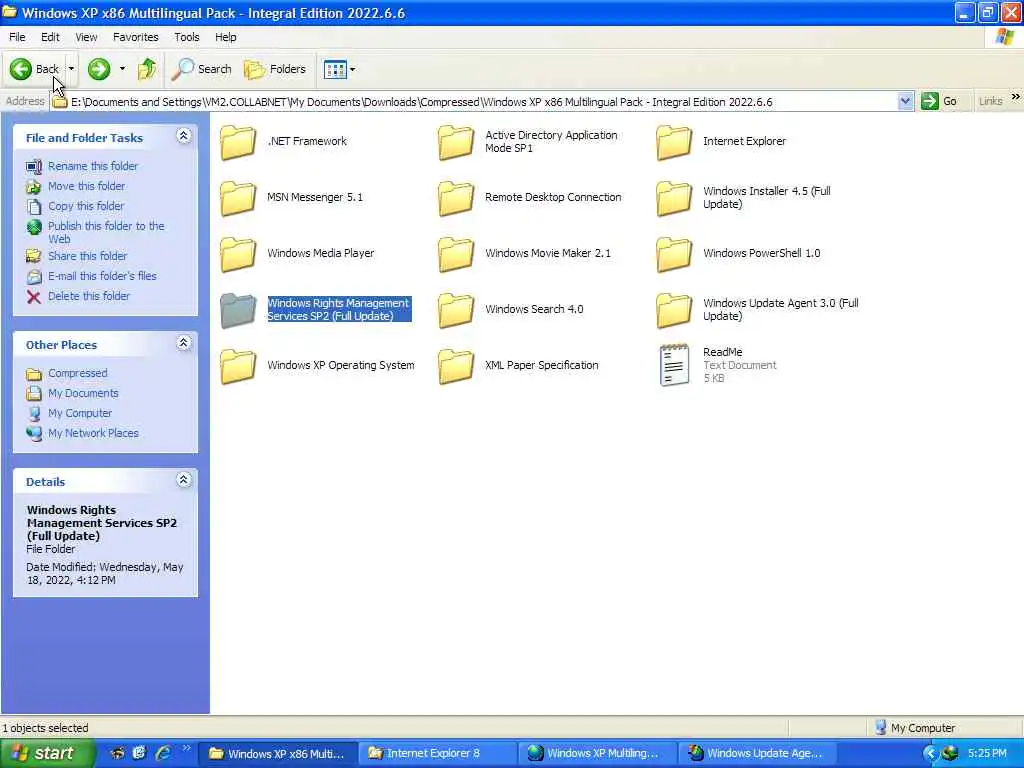Screen dimensions: 1024x768
Task: Click Share this folder link
Action: [x=88, y=256]
